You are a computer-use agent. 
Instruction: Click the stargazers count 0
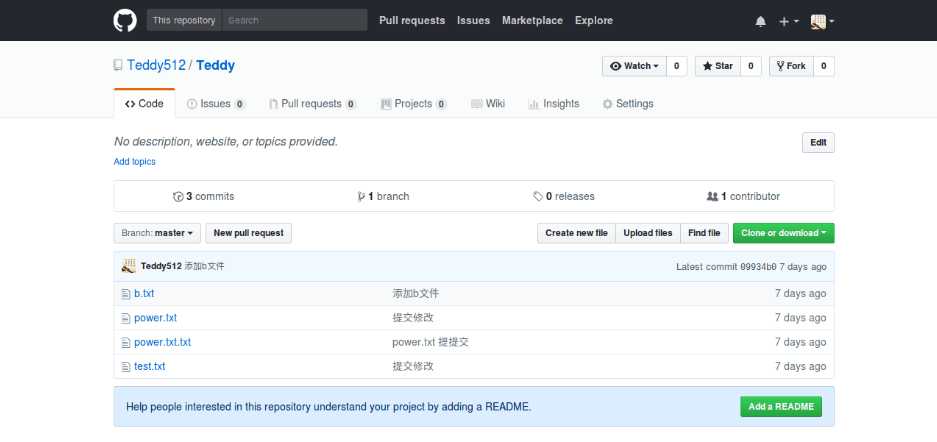pos(751,66)
